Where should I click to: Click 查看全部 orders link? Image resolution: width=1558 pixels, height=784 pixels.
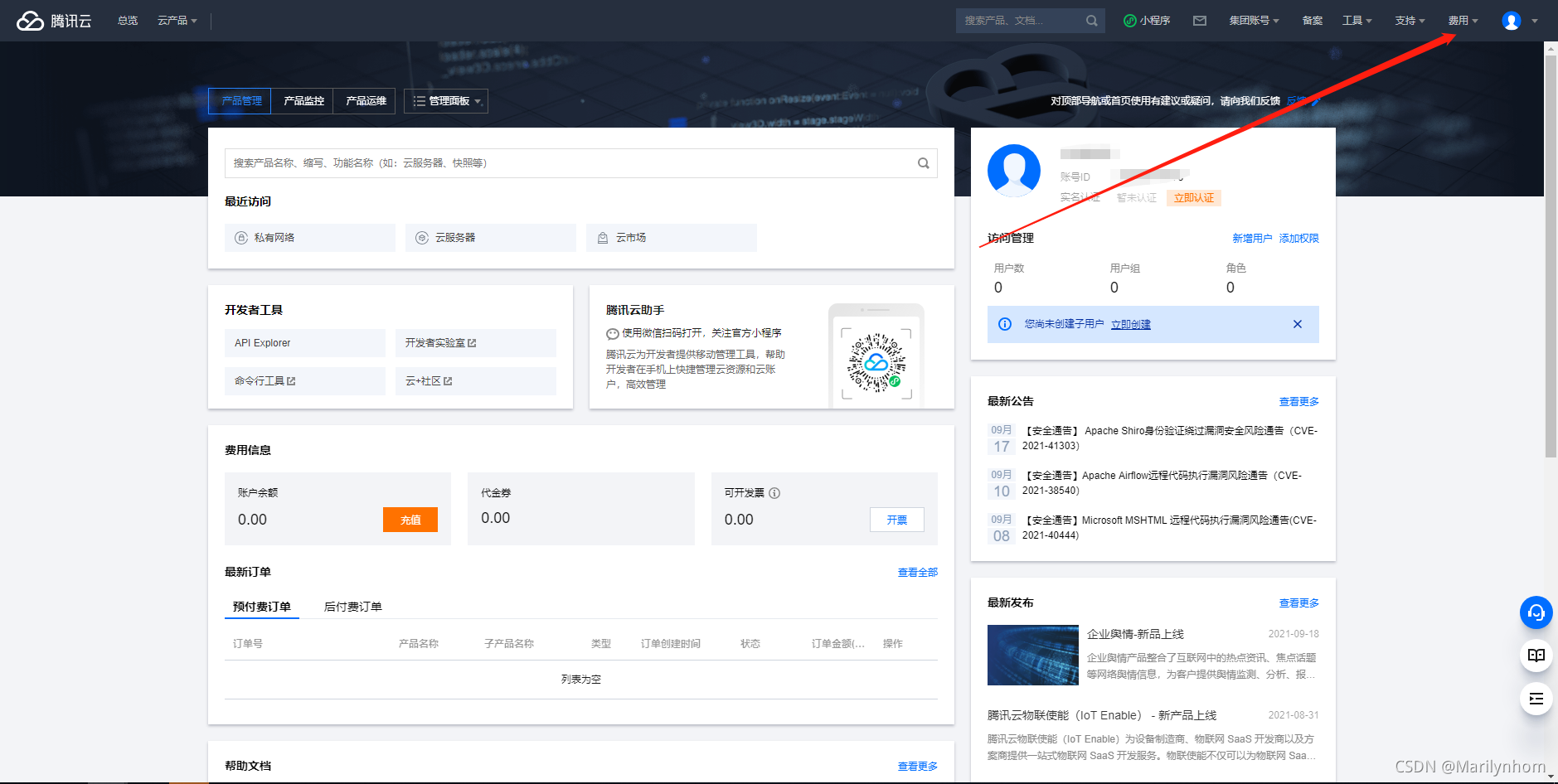pyautogui.click(x=917, y=573)
